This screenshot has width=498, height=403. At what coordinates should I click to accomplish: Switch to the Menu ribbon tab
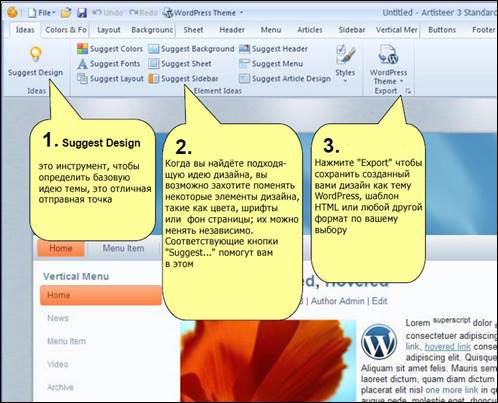[x=271, y=30]
